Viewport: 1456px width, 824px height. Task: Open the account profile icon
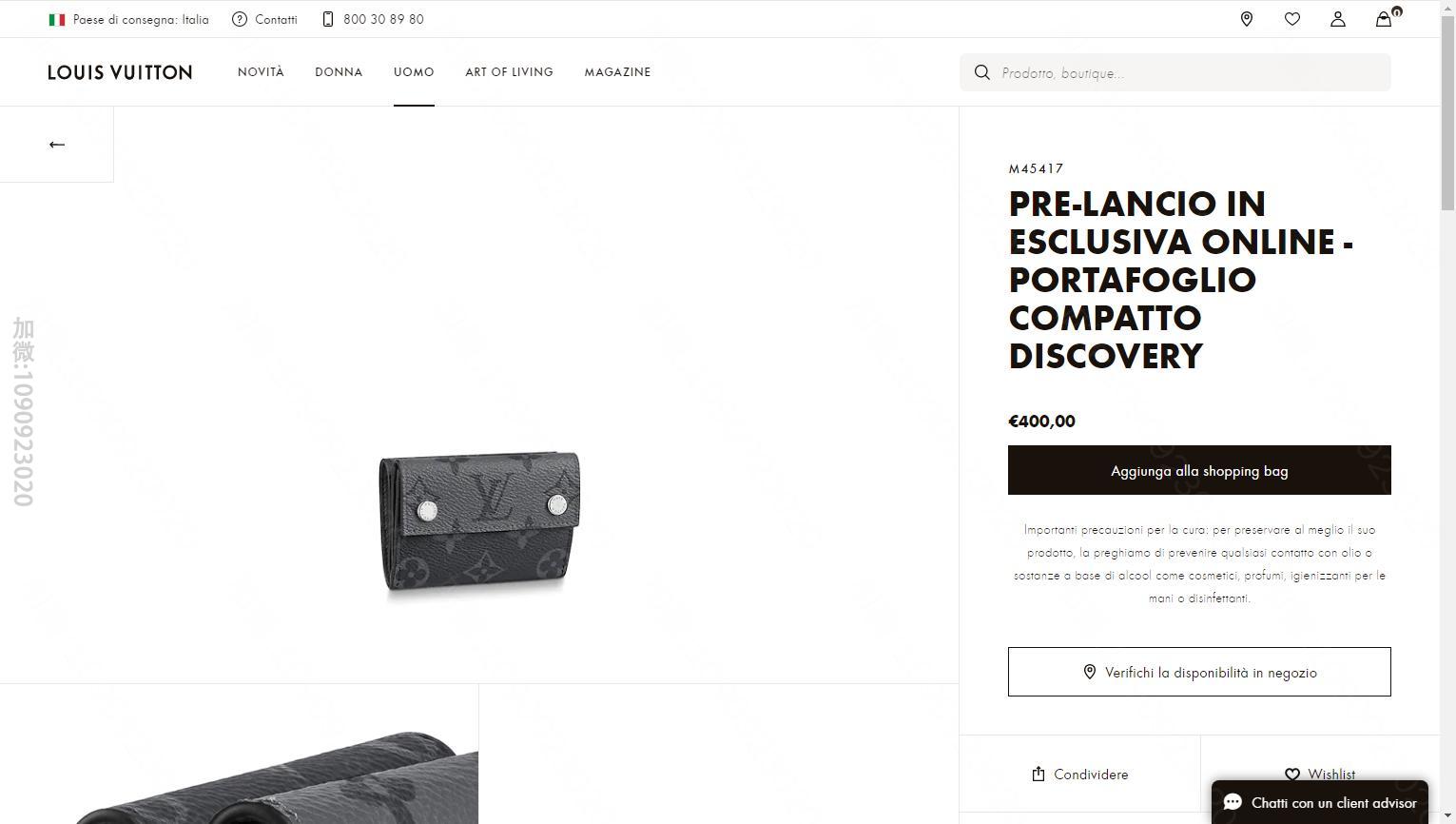1337,19
